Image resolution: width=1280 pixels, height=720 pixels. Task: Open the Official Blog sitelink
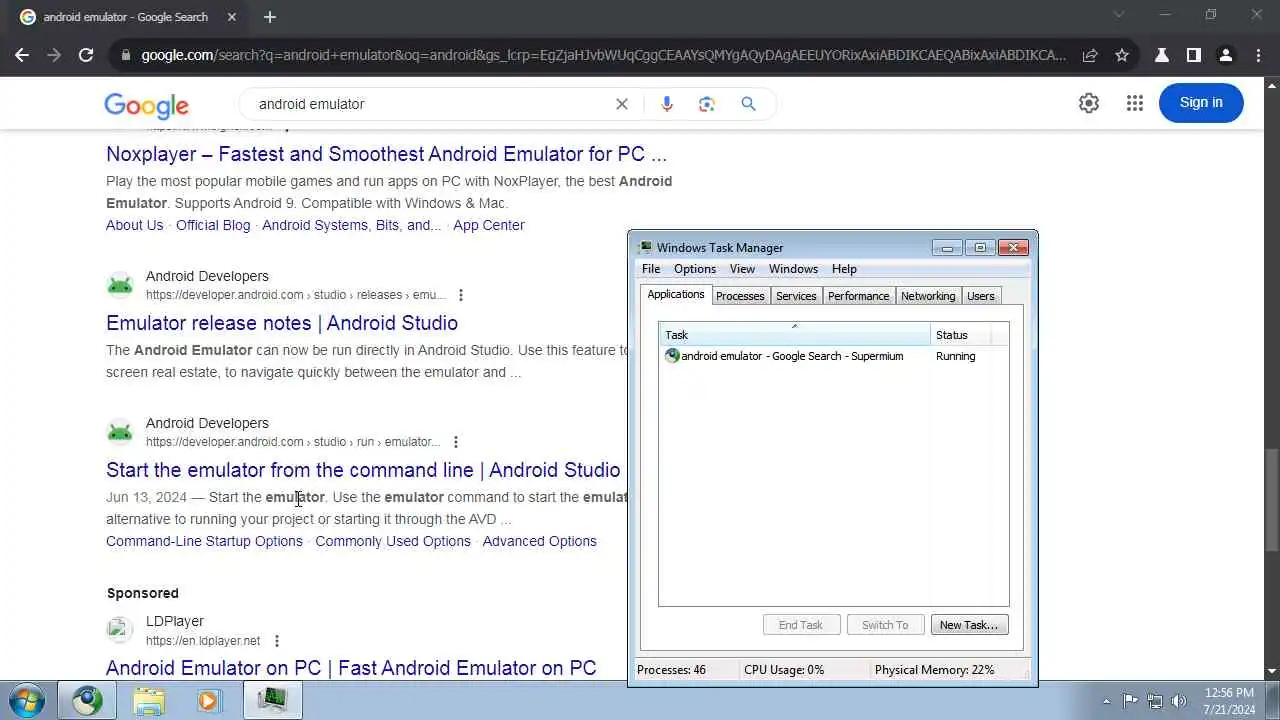coord(213,225)
